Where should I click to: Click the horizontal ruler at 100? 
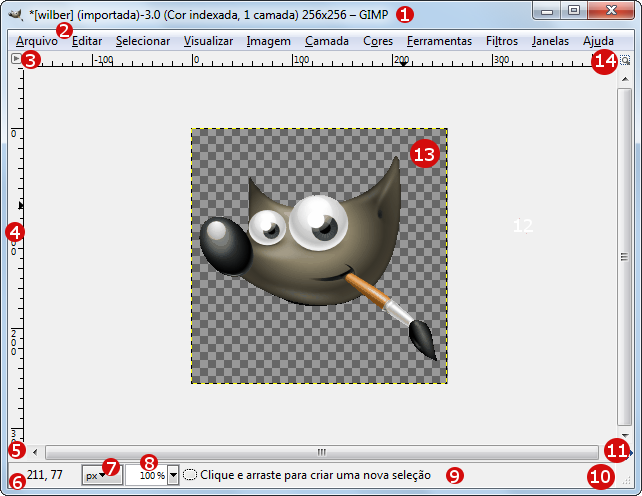point(301,60)
